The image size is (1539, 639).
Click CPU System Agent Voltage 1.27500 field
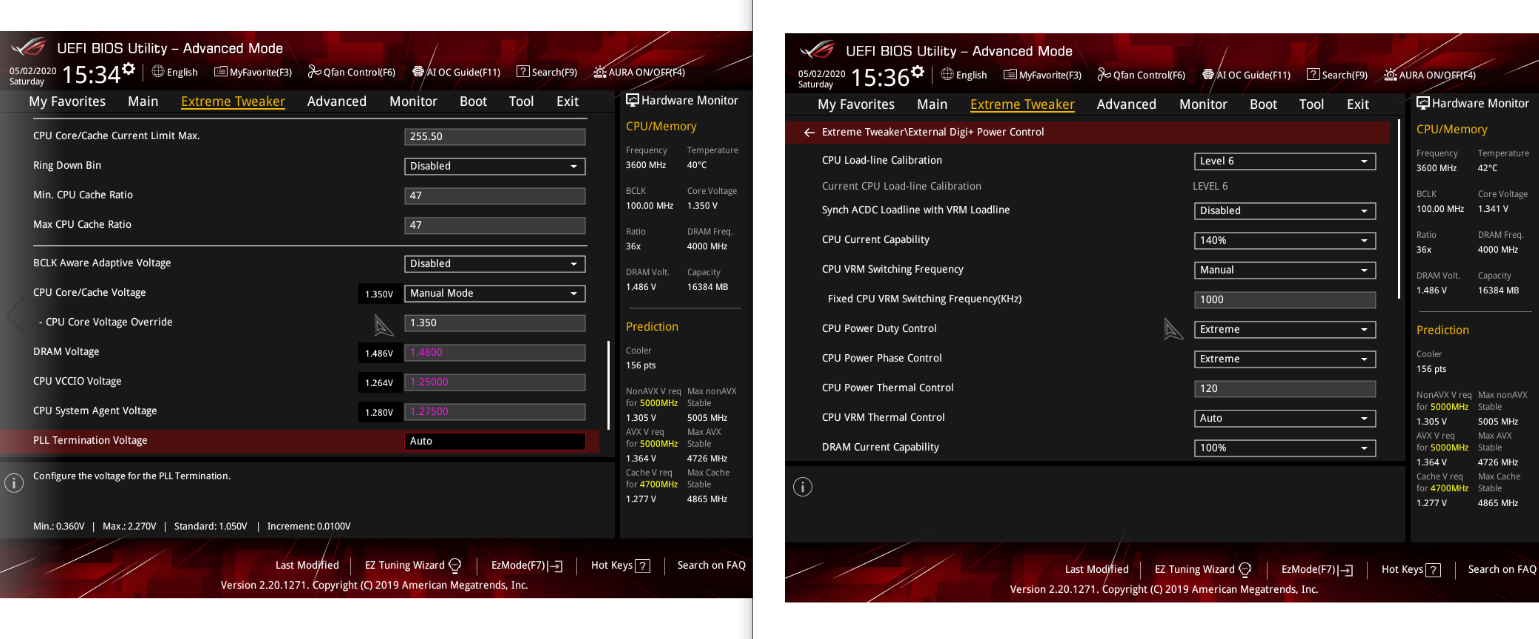[x=495, y=411]
